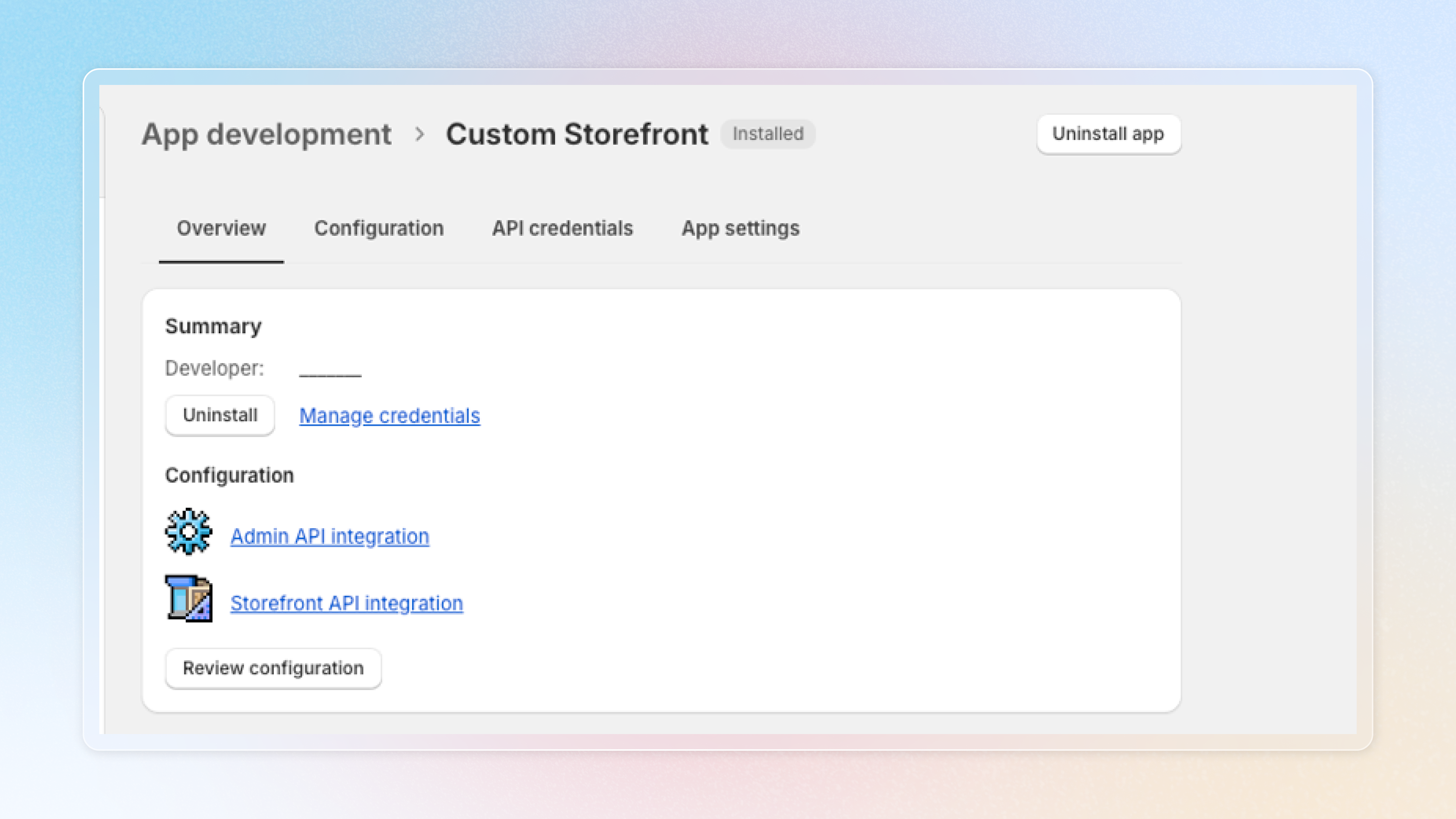Click the Installed status badge
1456x819 pixels.
(x=767, y=134)
